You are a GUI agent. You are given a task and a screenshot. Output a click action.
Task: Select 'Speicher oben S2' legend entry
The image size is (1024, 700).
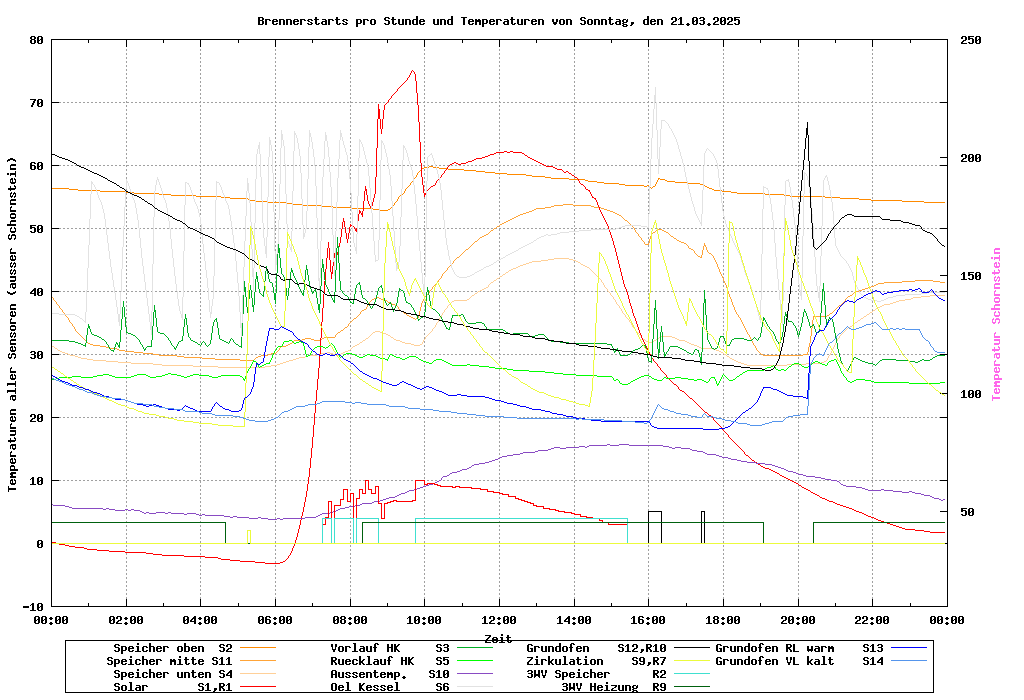(172, 648)
